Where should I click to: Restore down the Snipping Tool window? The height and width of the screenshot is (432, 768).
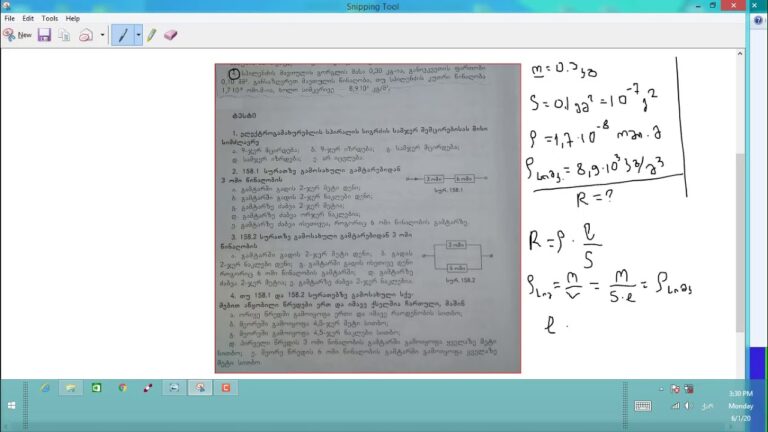click(713, 6)
